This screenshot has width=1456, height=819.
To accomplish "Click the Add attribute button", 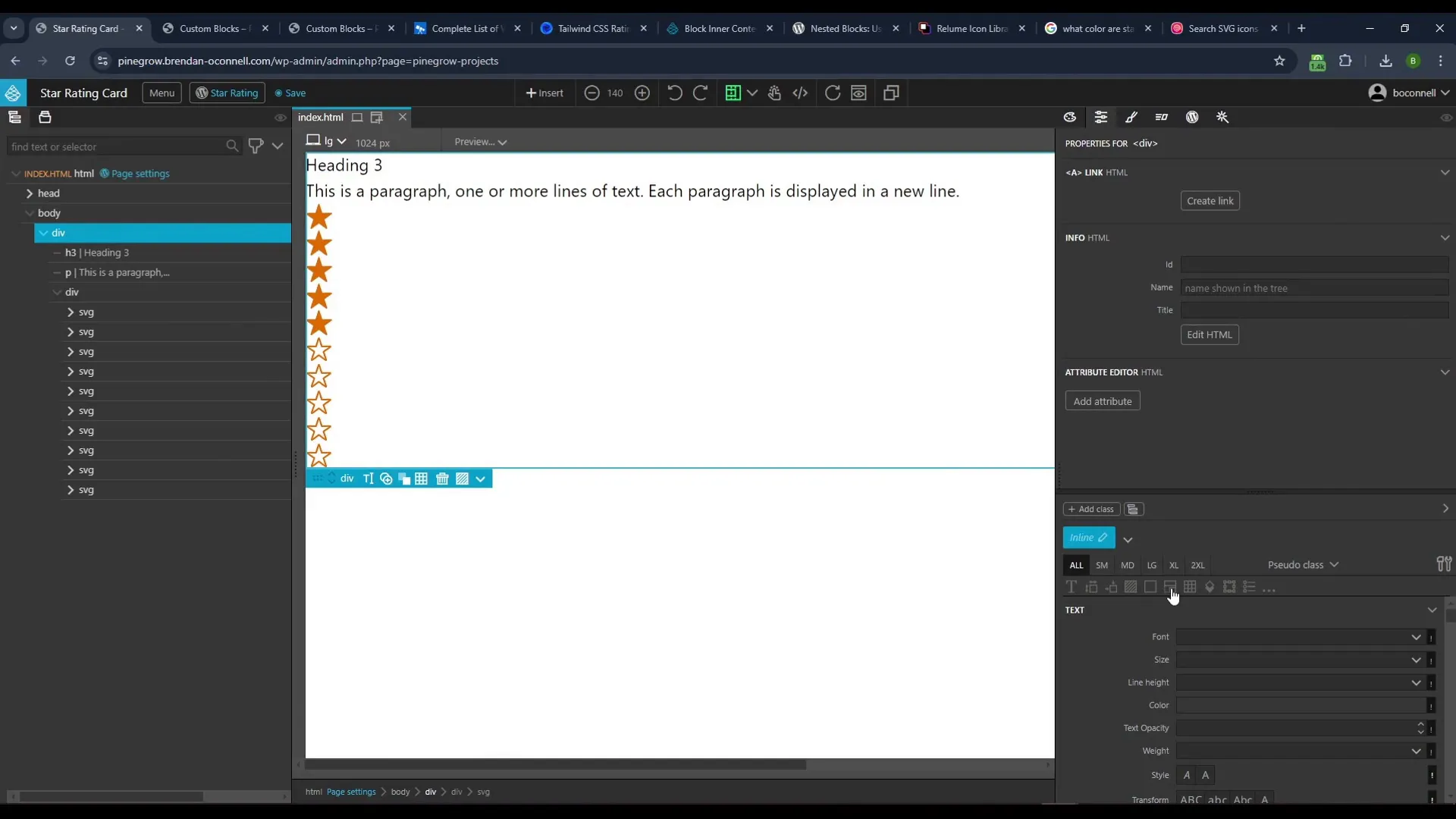I will [x=1102, y=400].
